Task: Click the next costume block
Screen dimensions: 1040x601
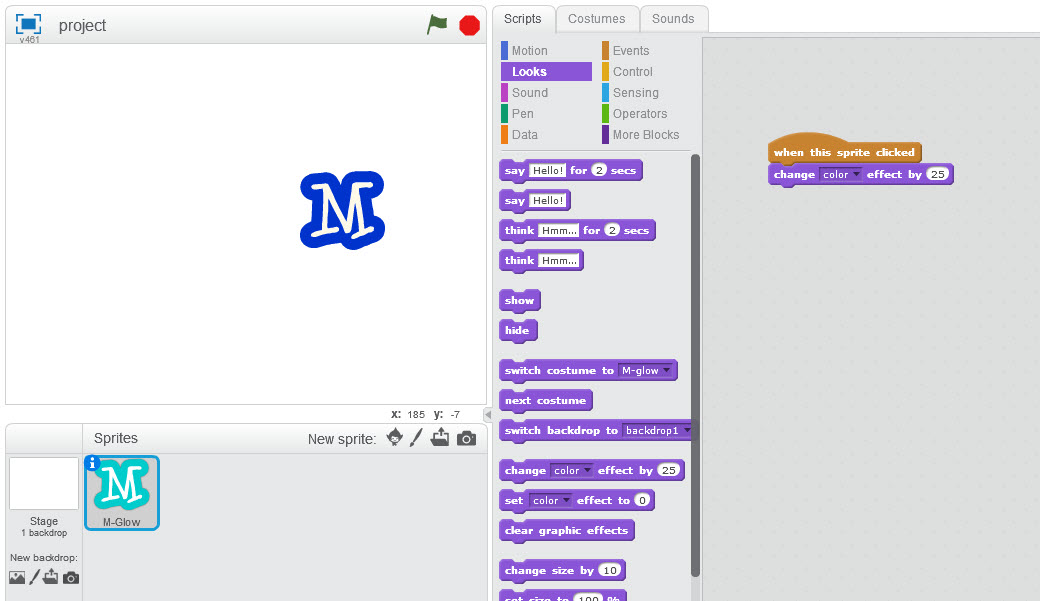Action: [x=545, y=401]
